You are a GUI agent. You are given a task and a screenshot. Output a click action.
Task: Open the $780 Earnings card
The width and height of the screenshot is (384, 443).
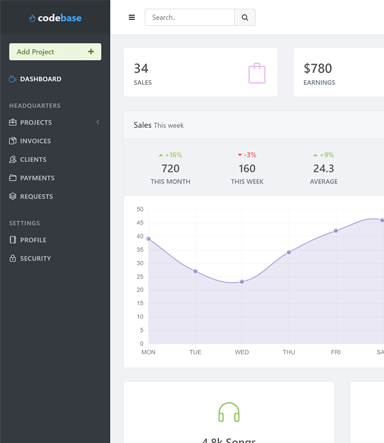(x=339, y=72)
